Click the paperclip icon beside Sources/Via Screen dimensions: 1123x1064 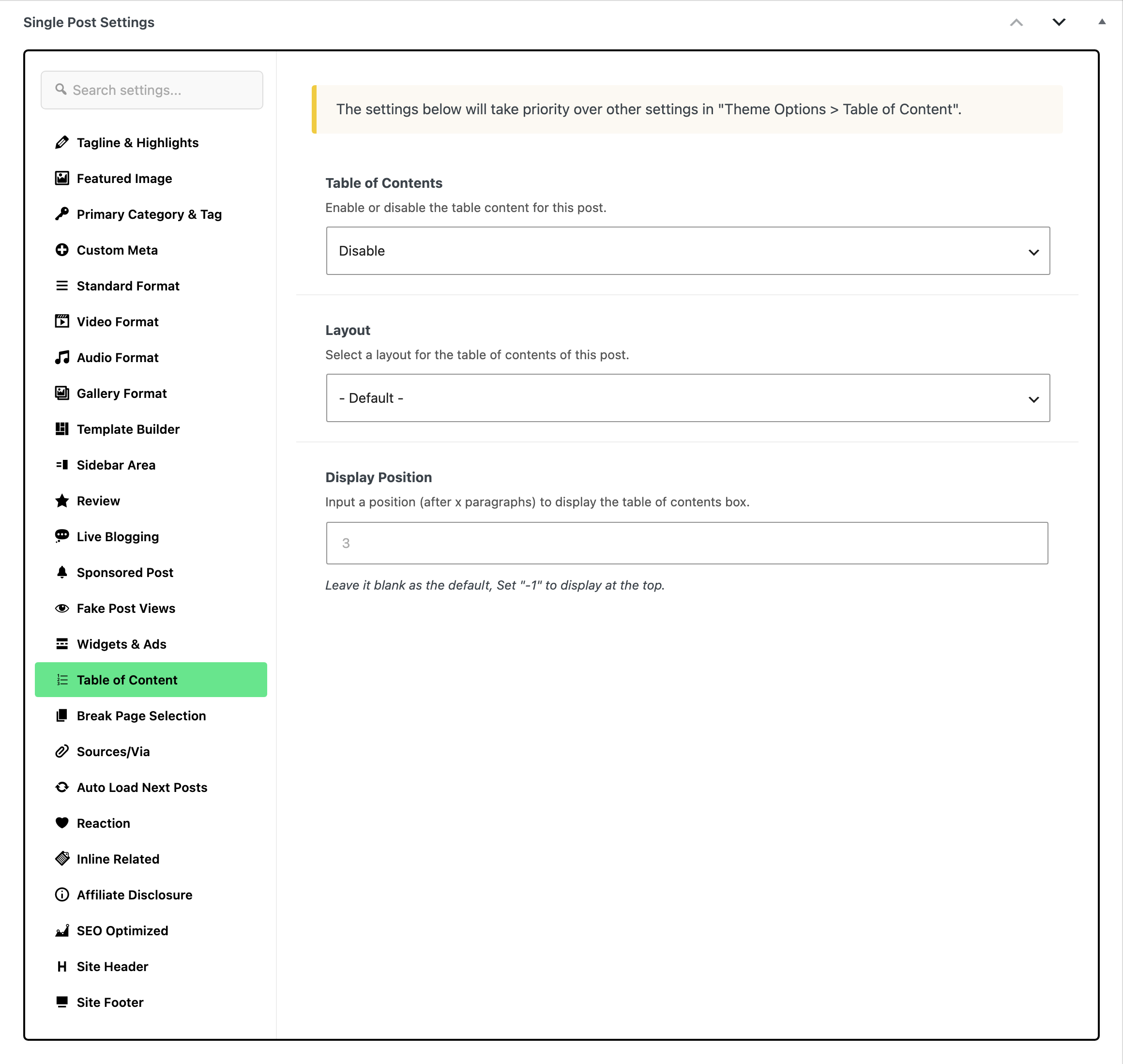click(x=62, y=751)
